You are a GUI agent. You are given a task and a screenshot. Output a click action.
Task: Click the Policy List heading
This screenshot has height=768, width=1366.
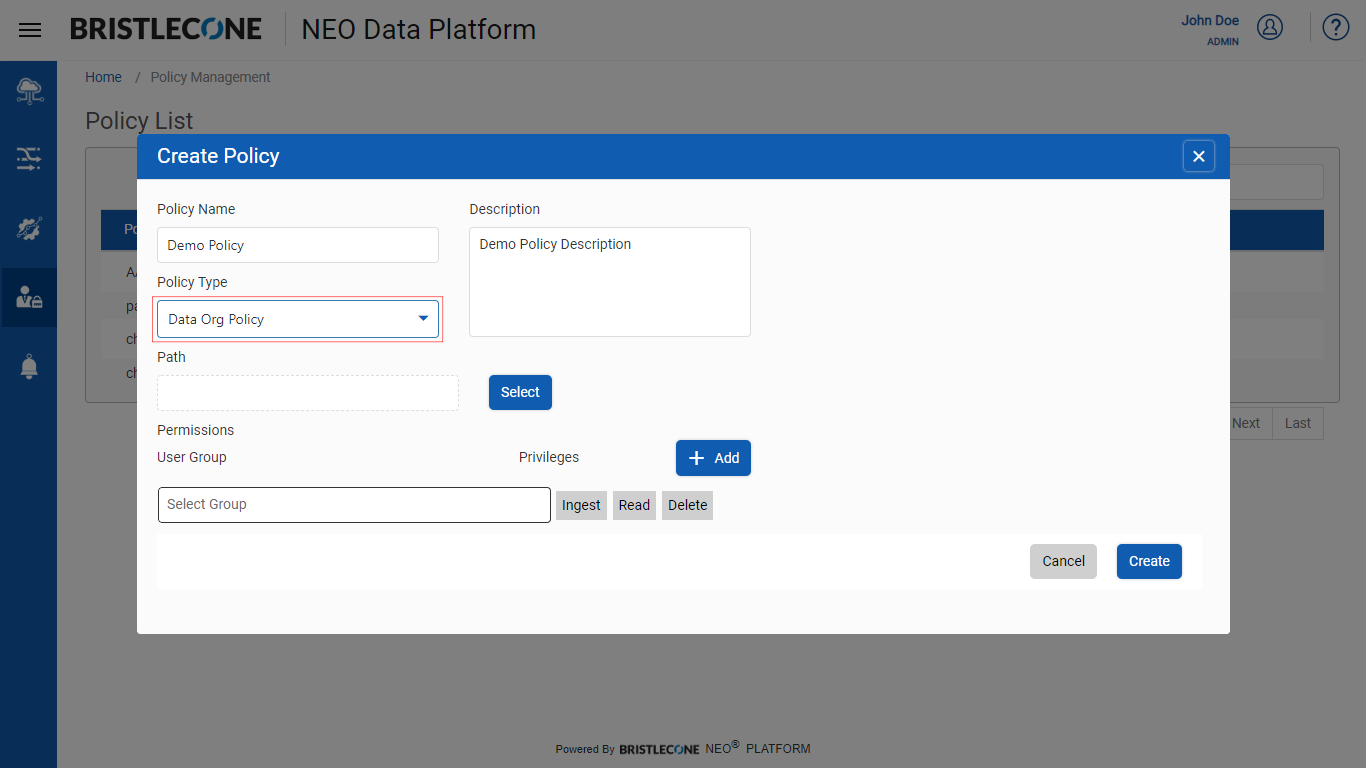click(x=139, y=120)
